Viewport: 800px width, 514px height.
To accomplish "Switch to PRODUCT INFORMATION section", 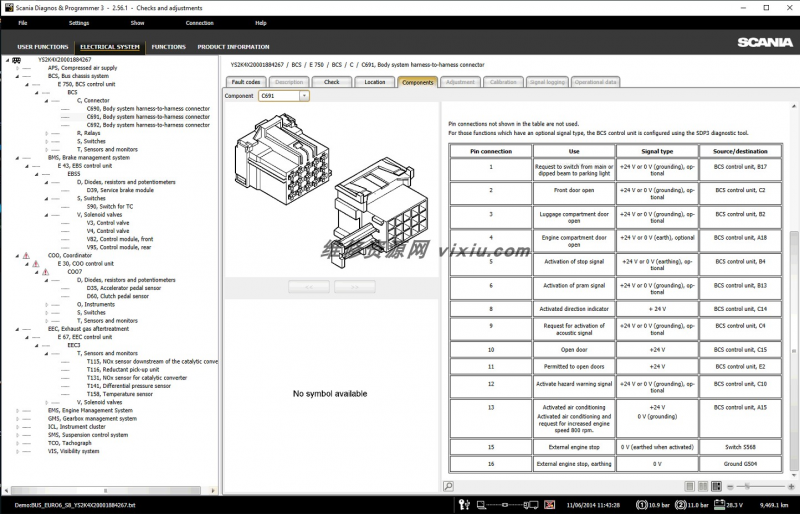I will (x=233, y=46).
